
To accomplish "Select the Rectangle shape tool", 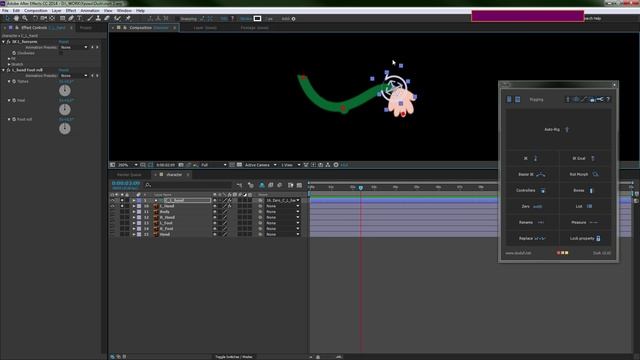I will click(x=62, y=18).
